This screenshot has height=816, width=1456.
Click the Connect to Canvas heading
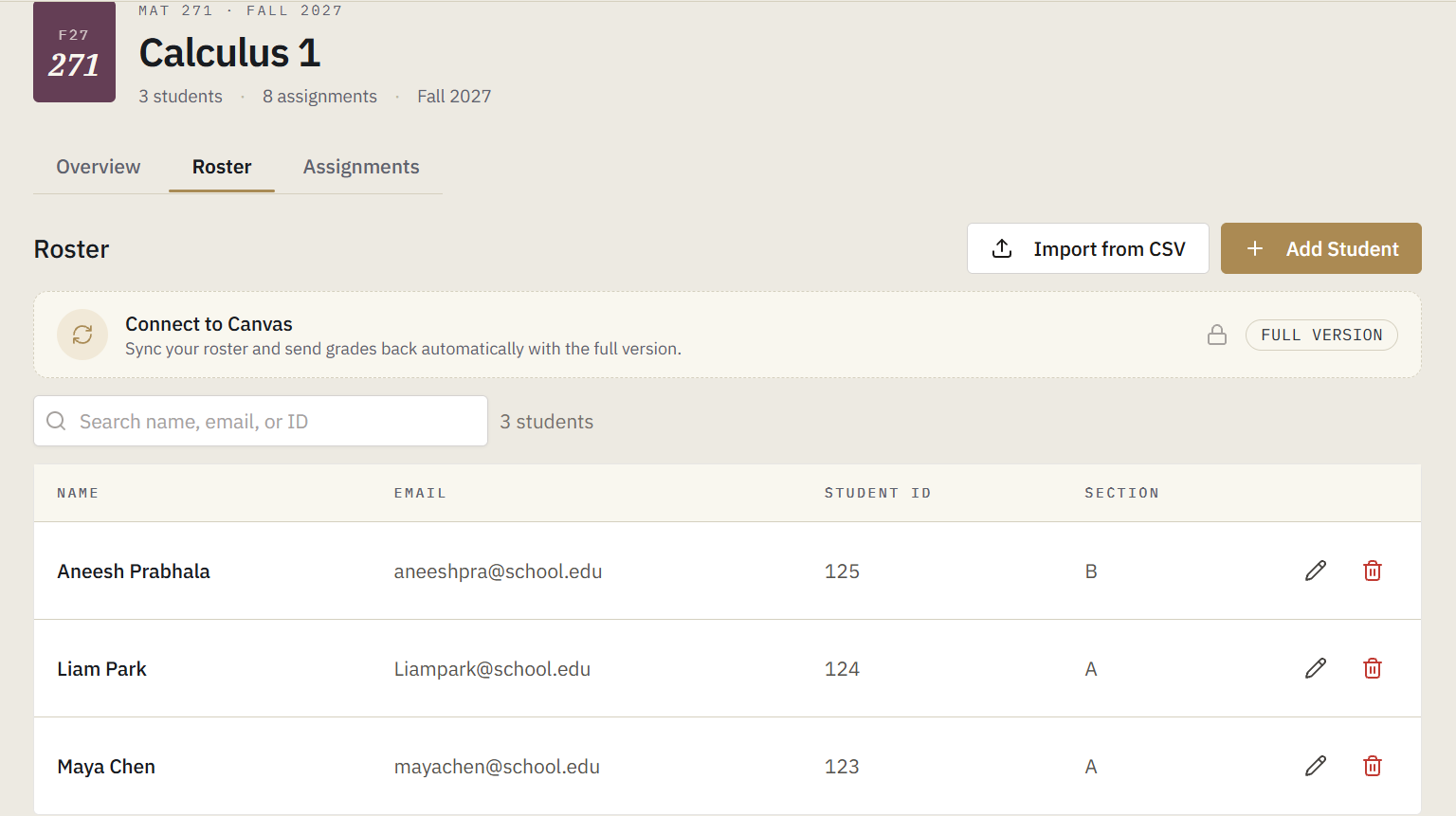click(x=209, y=324)
